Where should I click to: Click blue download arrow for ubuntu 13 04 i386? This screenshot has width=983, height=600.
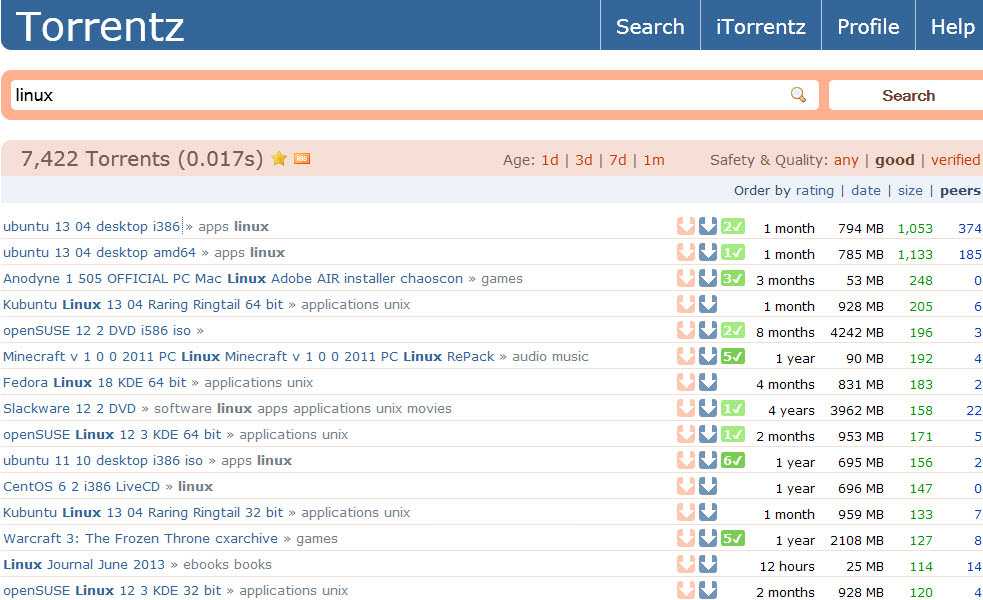(708, 226)
